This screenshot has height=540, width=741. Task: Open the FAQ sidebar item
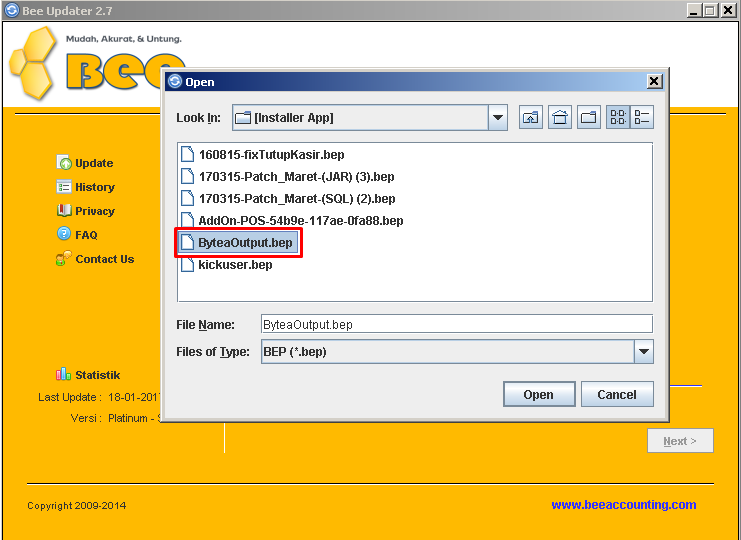click(77, 235)
